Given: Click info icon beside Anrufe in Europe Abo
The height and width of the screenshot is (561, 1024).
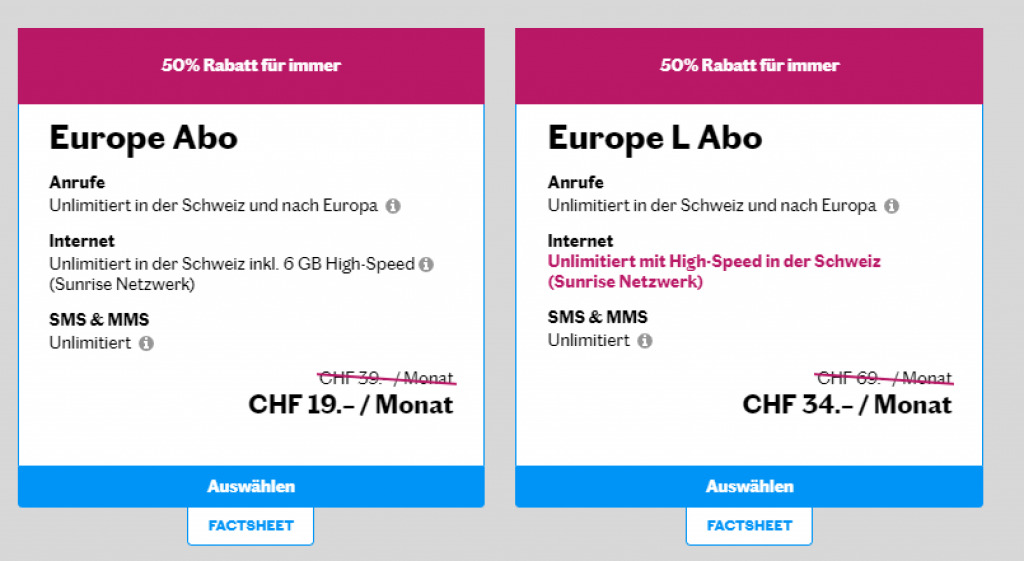Looking at the screenshot, I should tap(393, 206).
